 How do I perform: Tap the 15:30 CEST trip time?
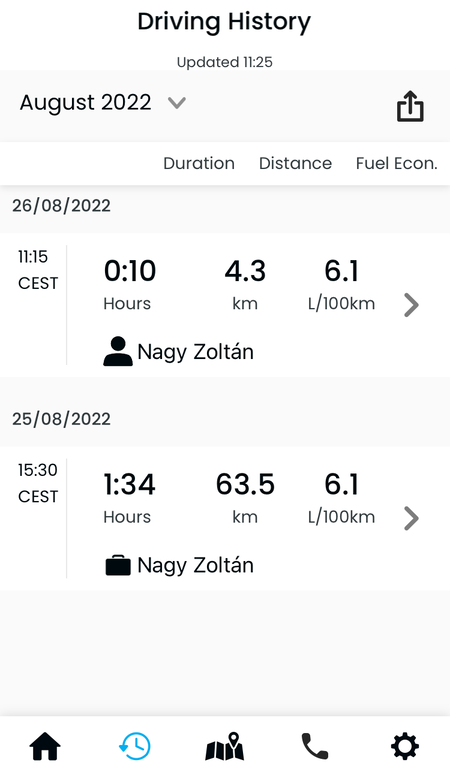coord(38,483)
